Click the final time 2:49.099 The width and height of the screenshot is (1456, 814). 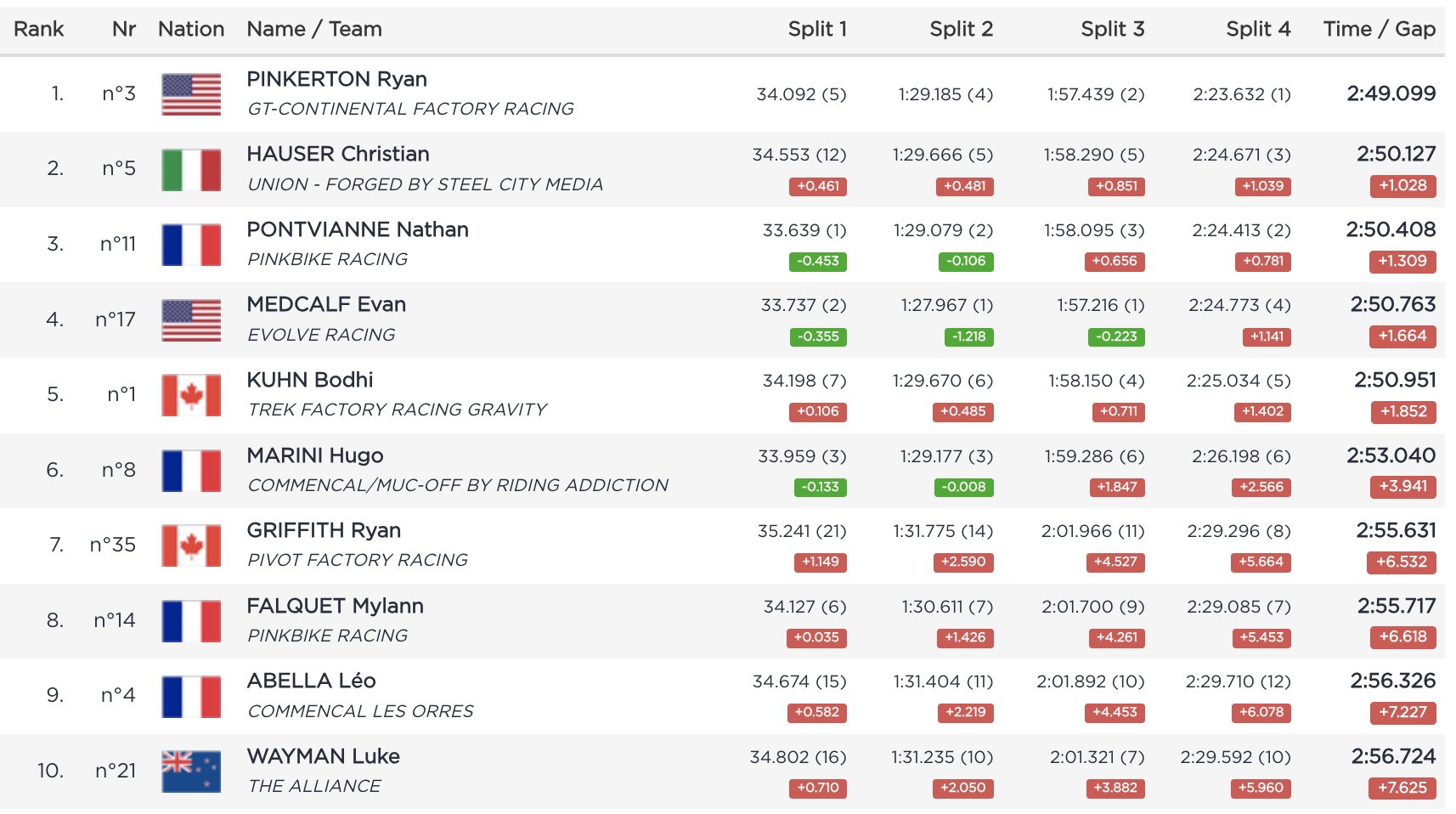click(x=1391, y=93)
